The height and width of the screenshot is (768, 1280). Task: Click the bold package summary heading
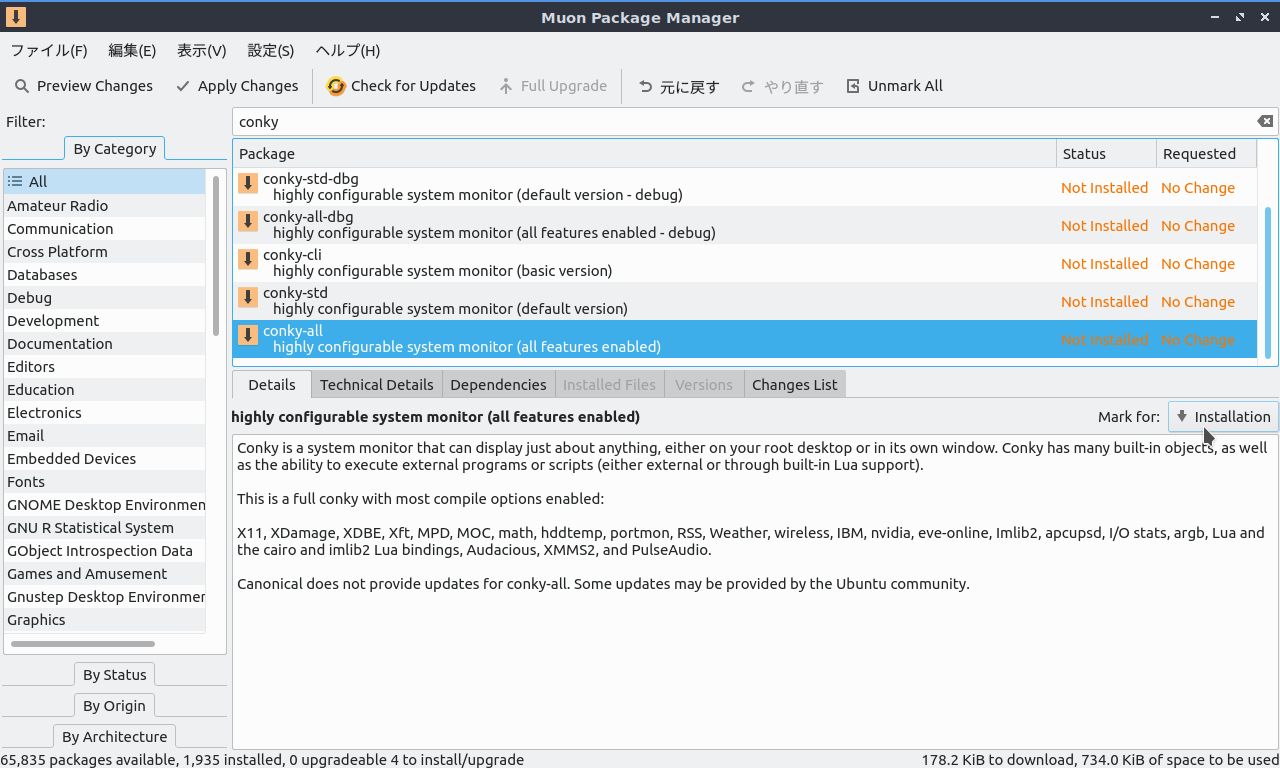435,416
